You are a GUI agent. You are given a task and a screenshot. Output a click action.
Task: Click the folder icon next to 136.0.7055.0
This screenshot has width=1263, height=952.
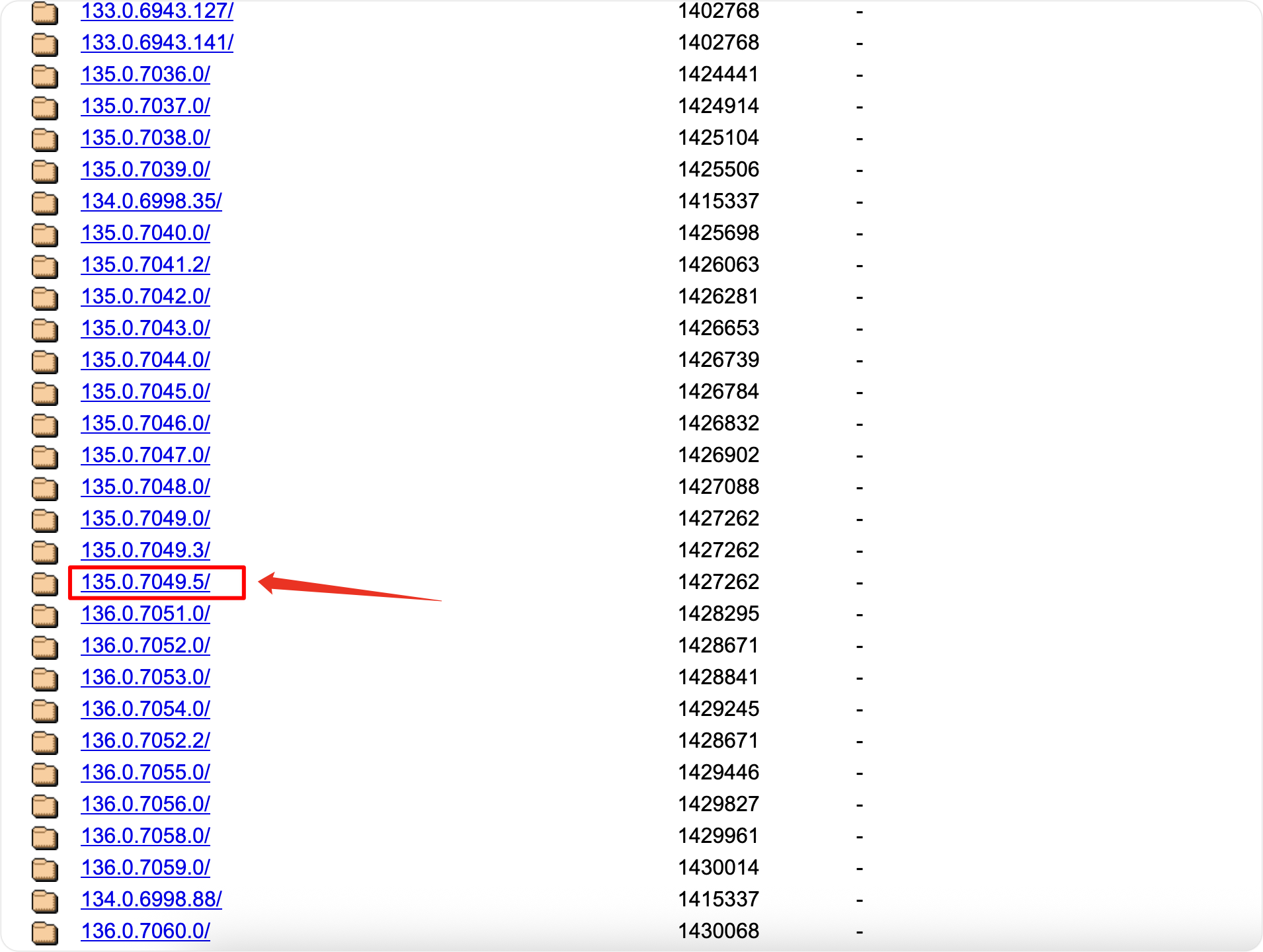pyautogui.click(x=44, y=772)
